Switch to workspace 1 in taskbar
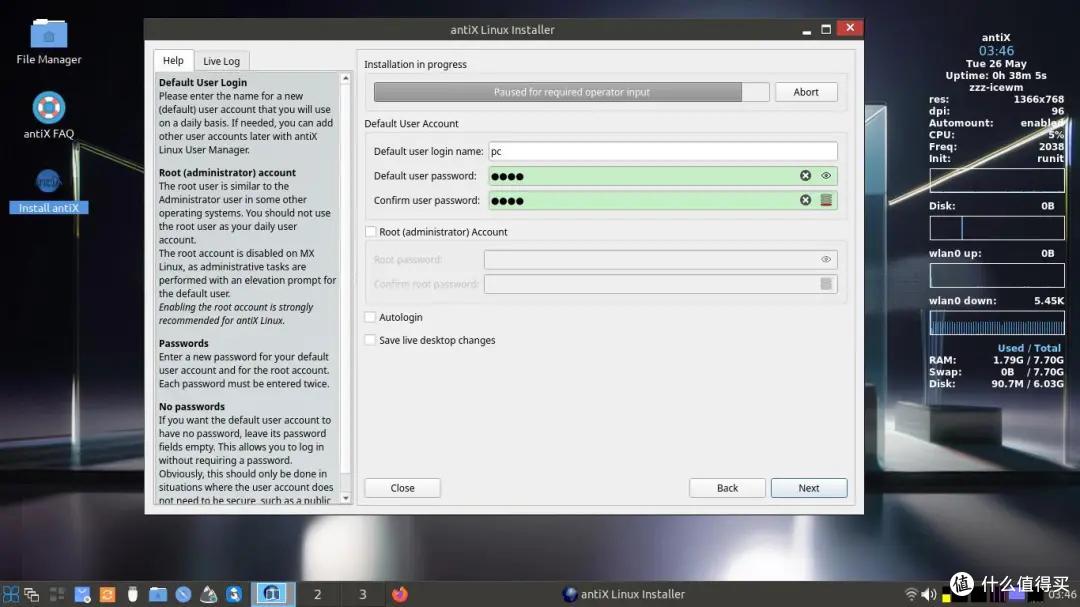The image size is (1080, 607). [272, 594]
